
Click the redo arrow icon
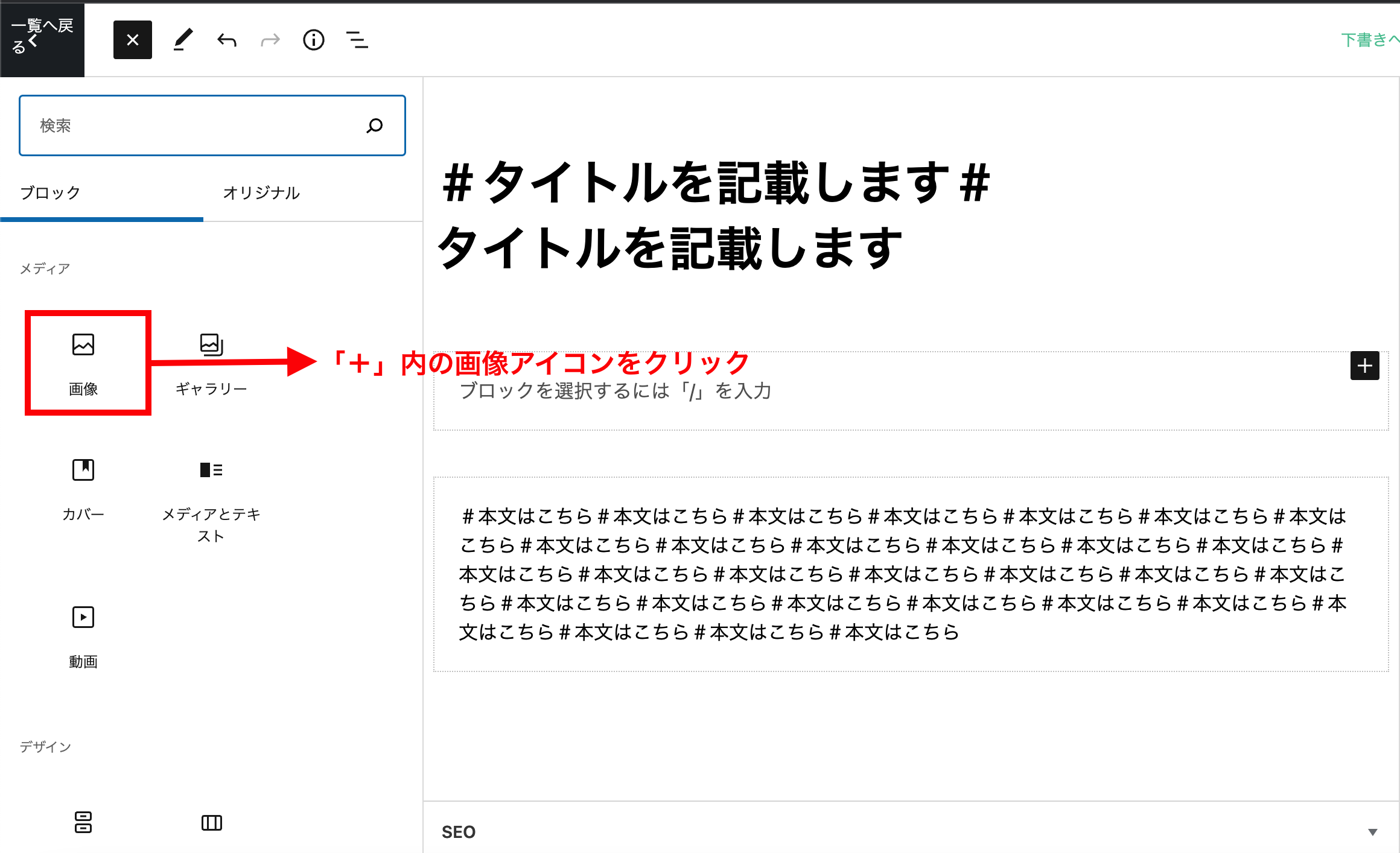(270, 40)
